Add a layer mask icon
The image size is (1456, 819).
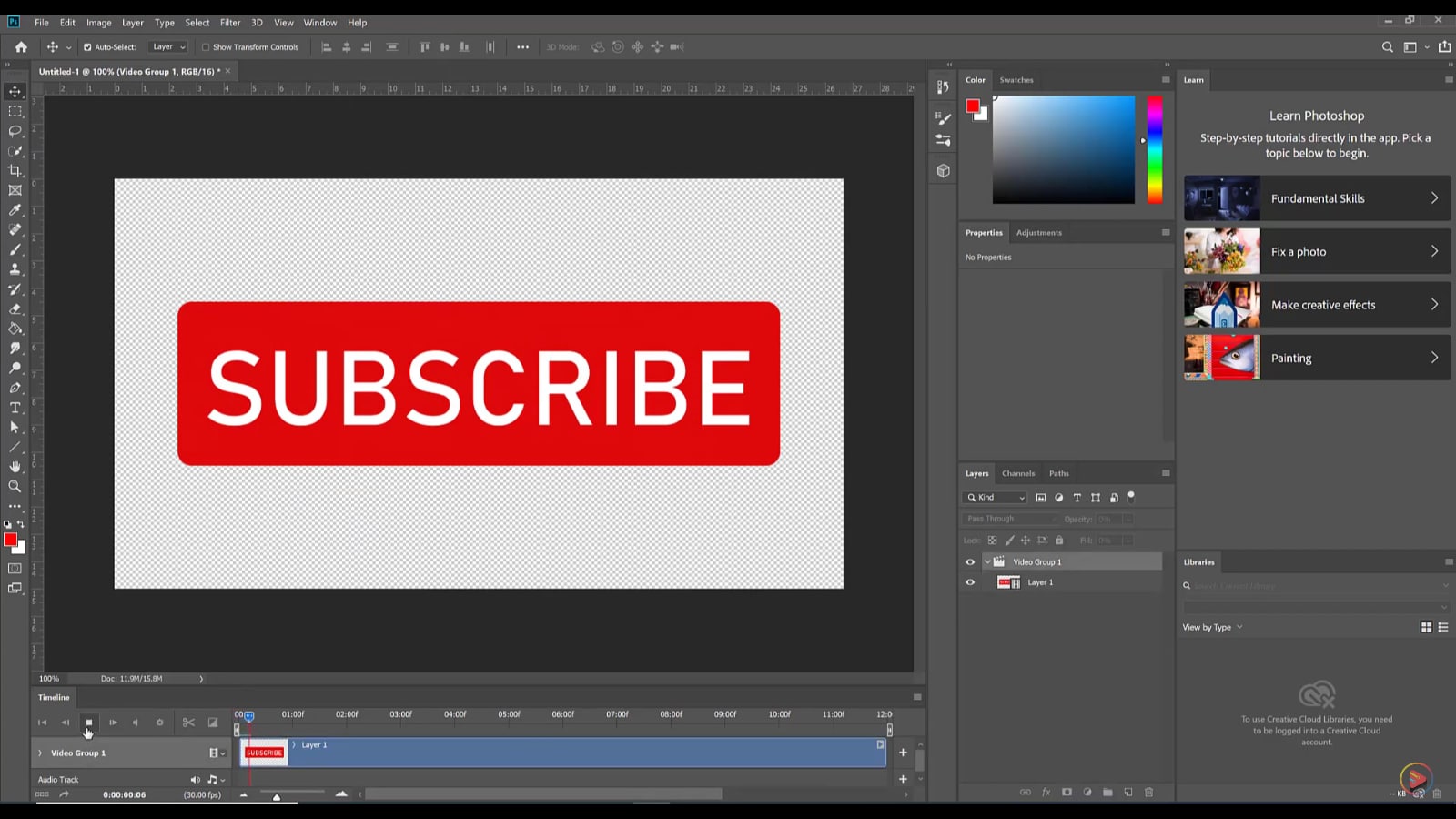pos(1067,793)
